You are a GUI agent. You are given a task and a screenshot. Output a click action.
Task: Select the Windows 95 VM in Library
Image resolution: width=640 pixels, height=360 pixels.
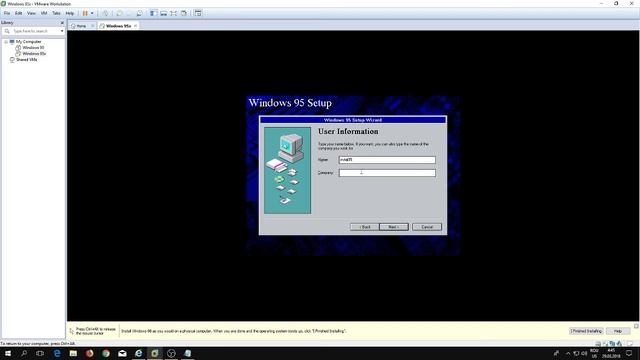[x=33, y=48]
